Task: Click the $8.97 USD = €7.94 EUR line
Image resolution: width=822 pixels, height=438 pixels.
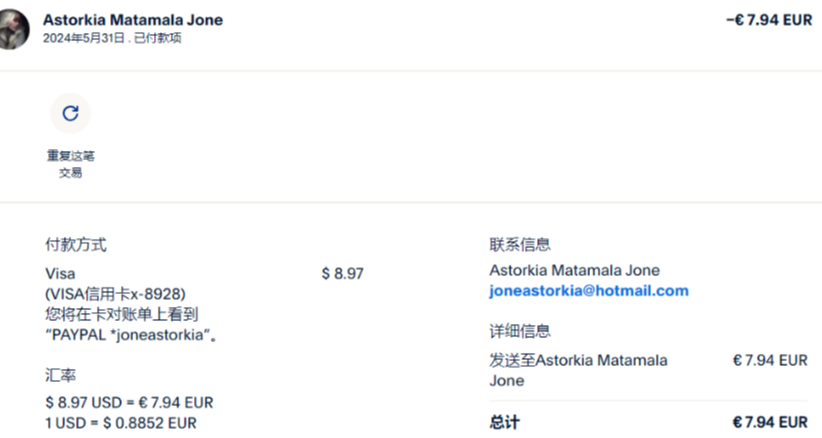Action: (x=129, y=402)
